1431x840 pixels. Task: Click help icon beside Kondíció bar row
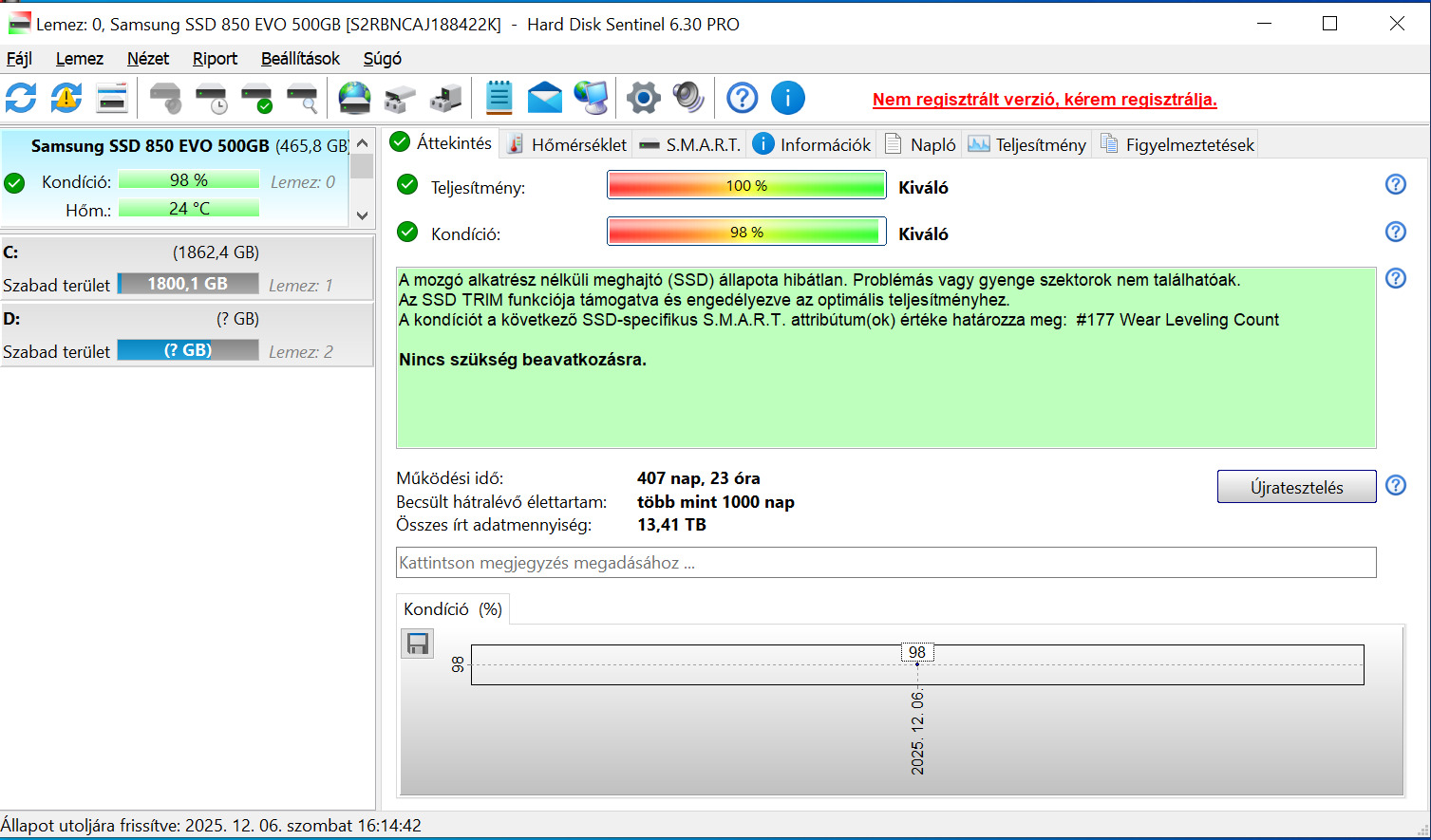(x=1395, y=232)
